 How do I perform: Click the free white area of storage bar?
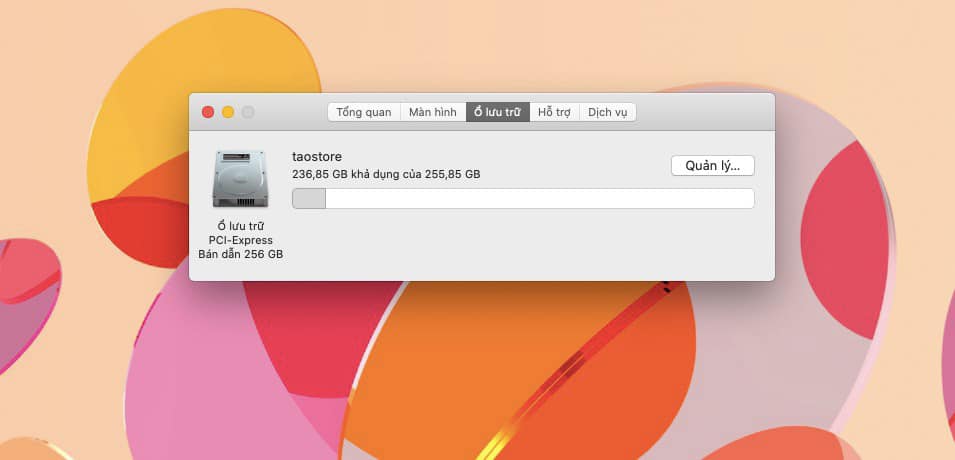tap(540, 199)
